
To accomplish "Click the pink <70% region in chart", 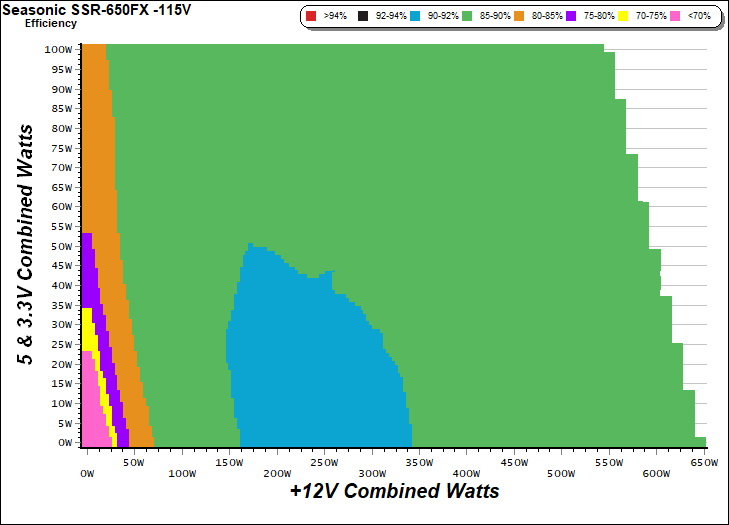I will 91,410.
